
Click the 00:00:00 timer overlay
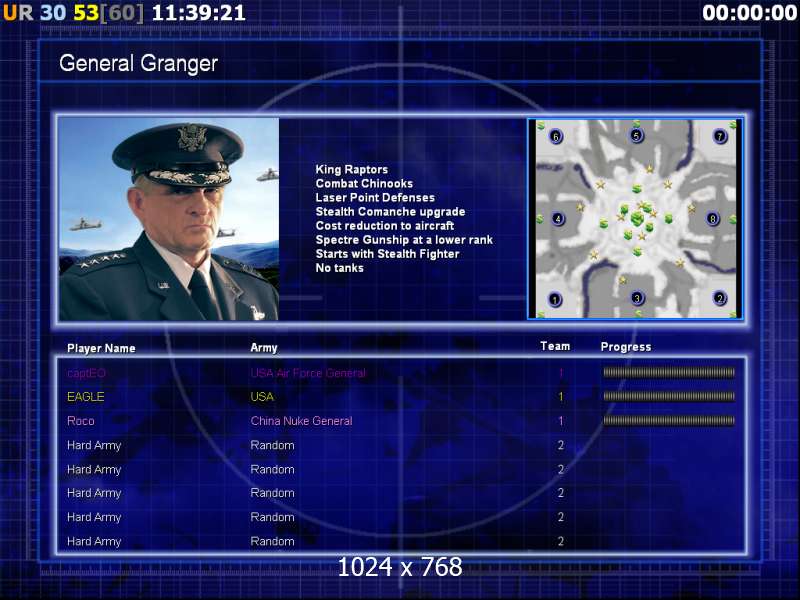pos(749,13)
